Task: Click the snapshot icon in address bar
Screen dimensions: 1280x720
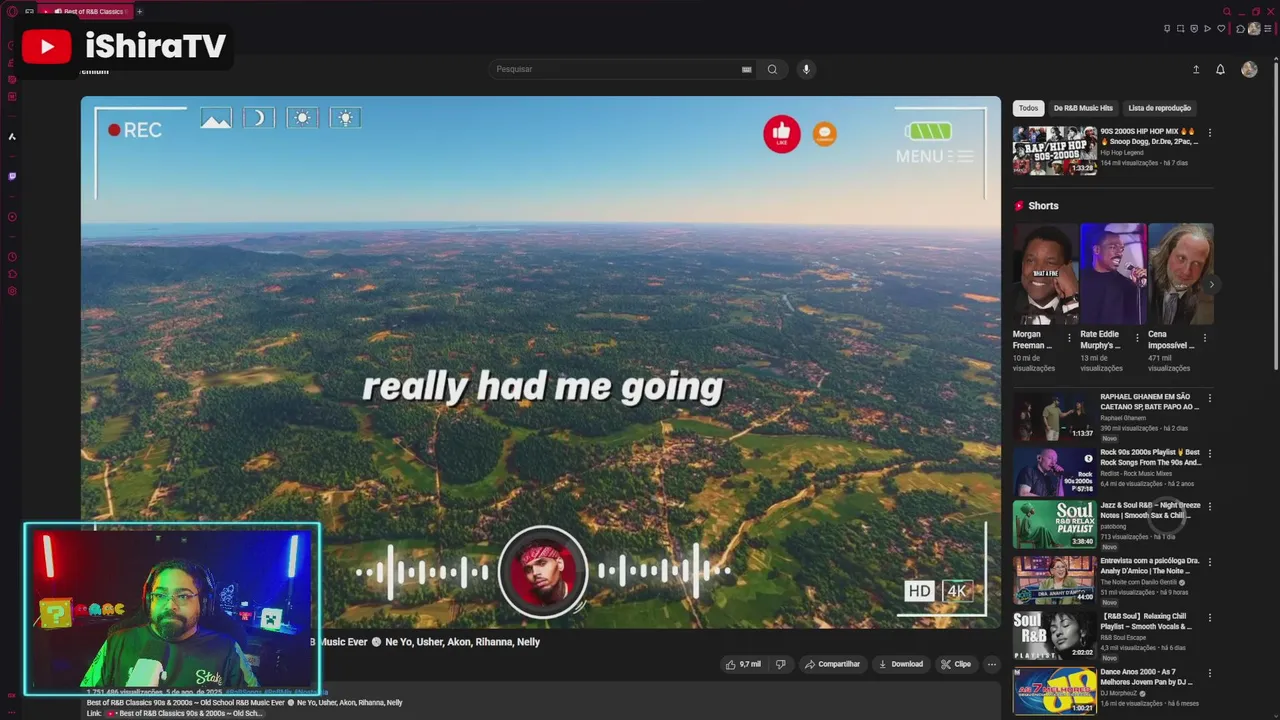Action: pyautogui.click(x=1180, y=29)
